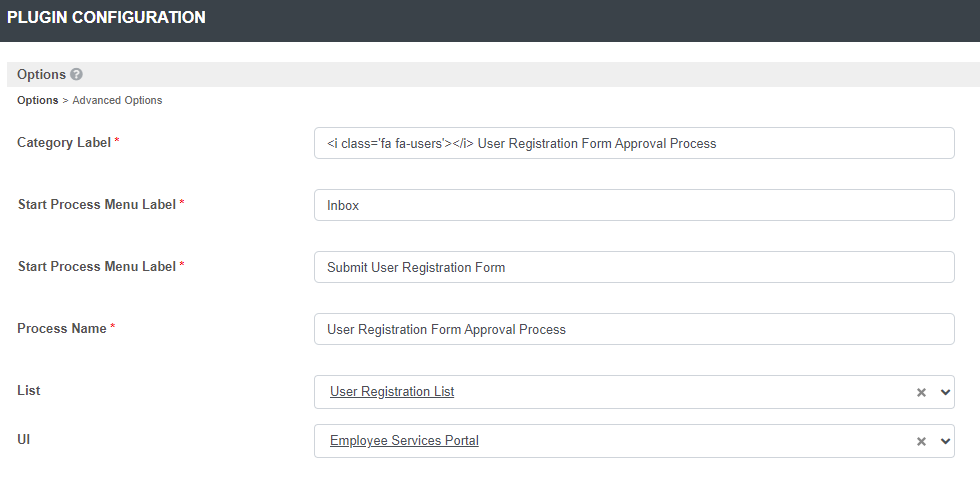Click the help icon beside Options
Image resolution: width=980 pixels, height=498 pixels.
[77, 75]
